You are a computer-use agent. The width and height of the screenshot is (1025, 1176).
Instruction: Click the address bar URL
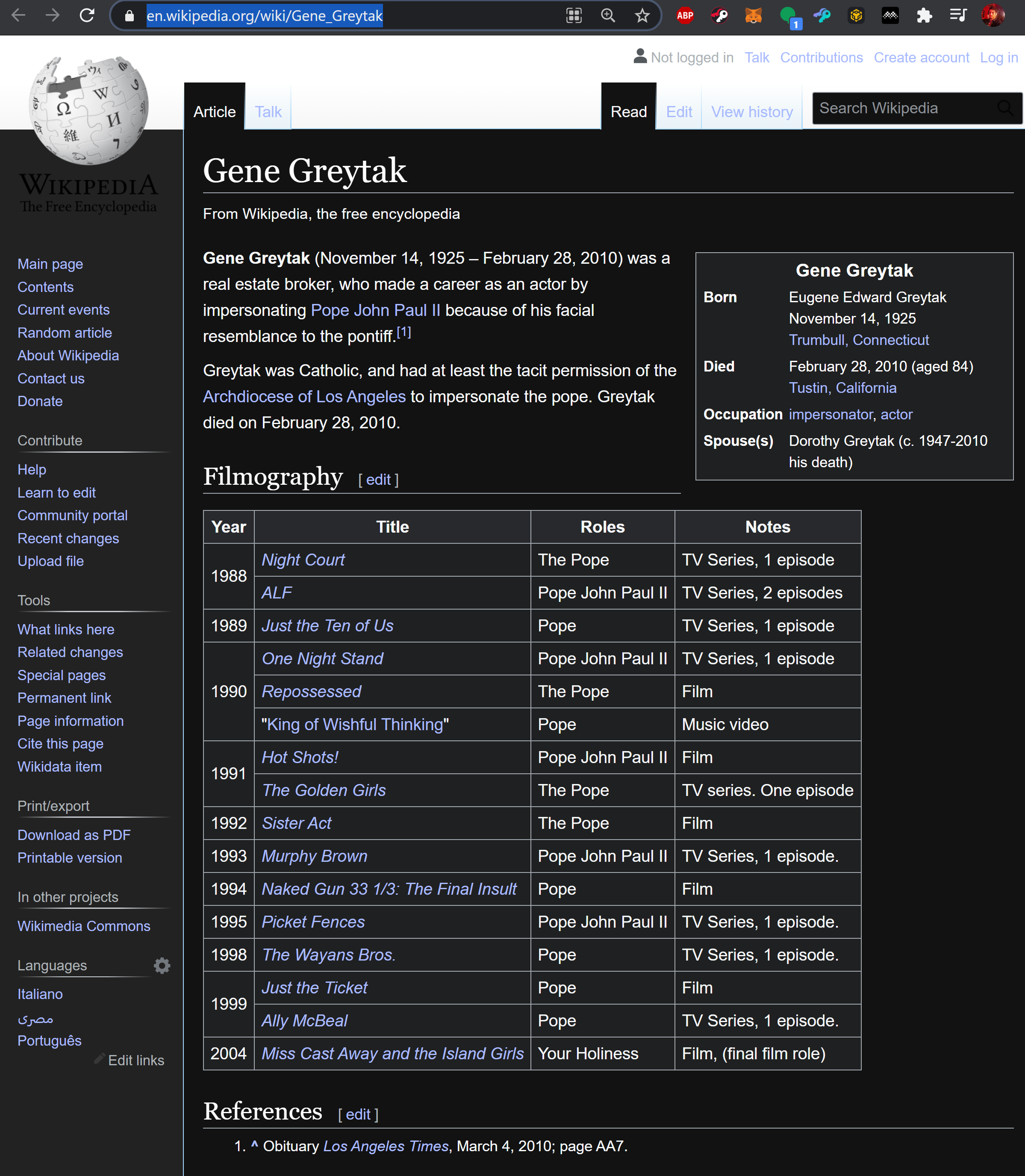[264, 16]
